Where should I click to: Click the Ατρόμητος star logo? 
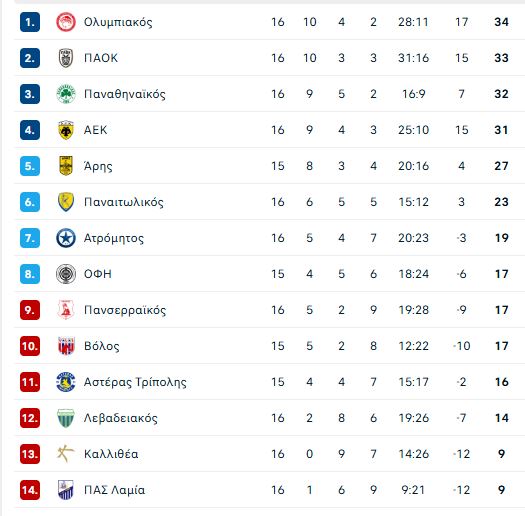click(66, 238)
